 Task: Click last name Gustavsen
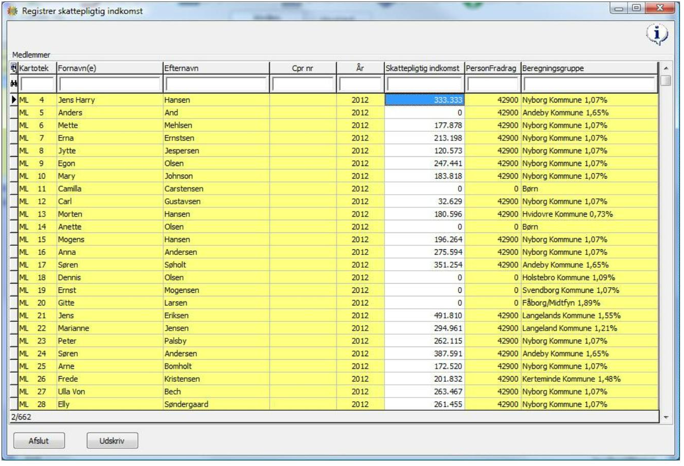click(182, 201)
